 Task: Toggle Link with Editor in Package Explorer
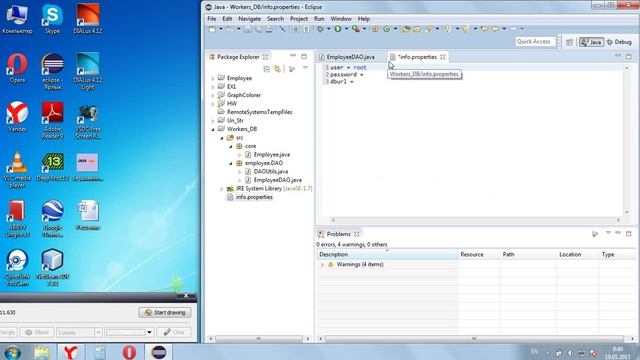(x=278, y=69)
